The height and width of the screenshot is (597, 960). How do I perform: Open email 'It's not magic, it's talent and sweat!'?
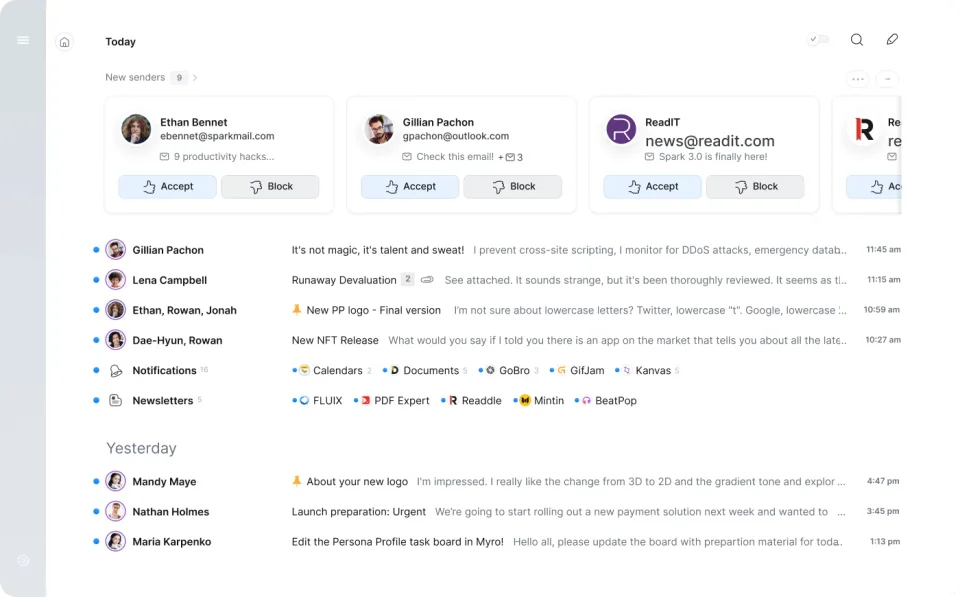pos(378,250)
